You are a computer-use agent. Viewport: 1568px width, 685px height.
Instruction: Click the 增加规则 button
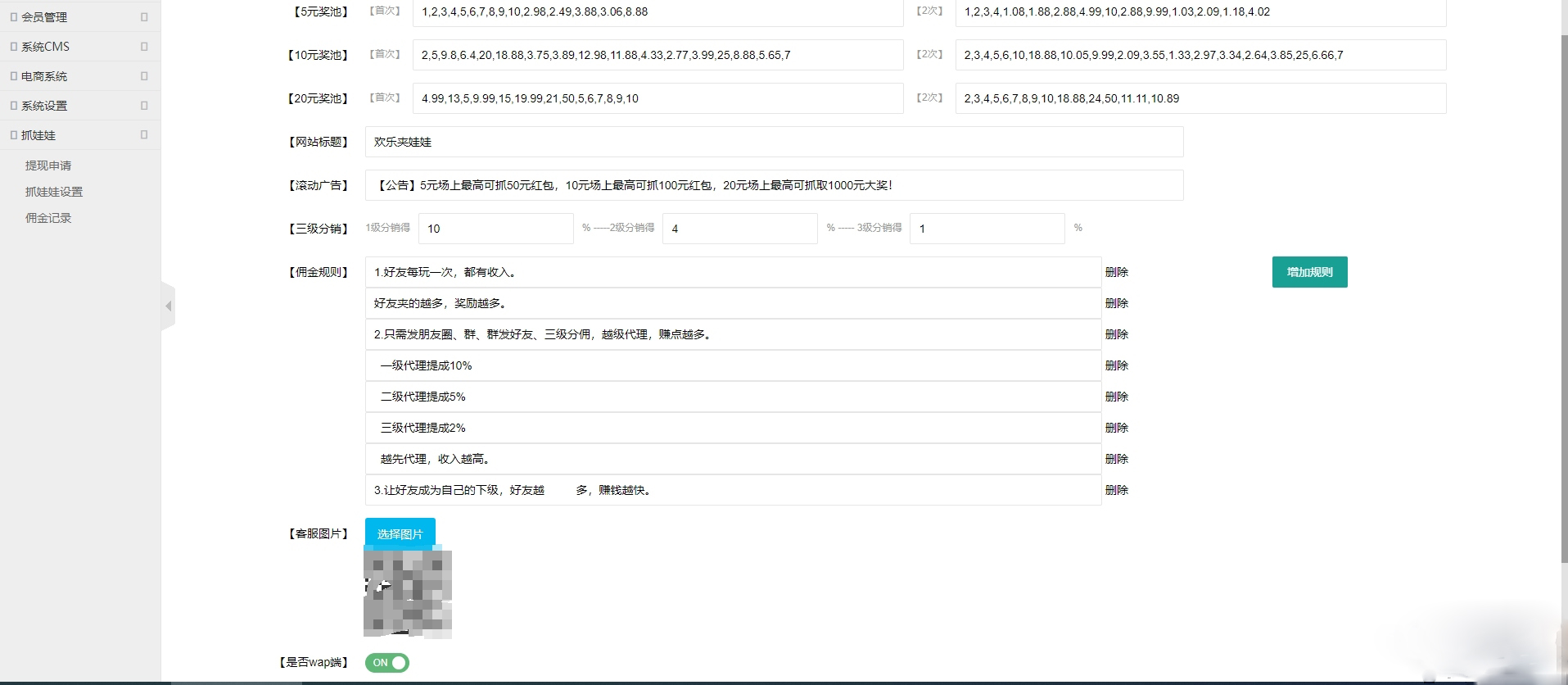tap(1309, 272)
